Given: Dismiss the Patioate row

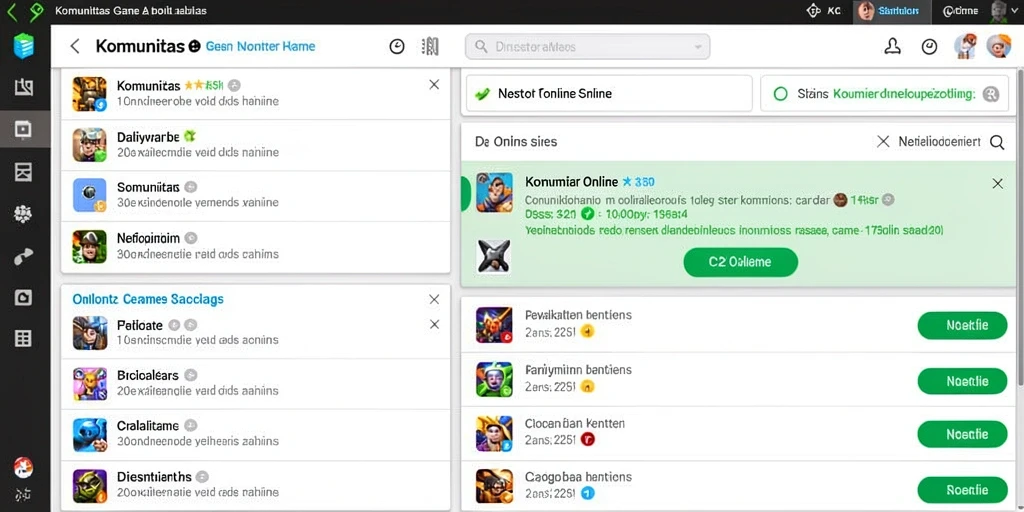Looking at the screenshot, I should [x=434, y=324].
